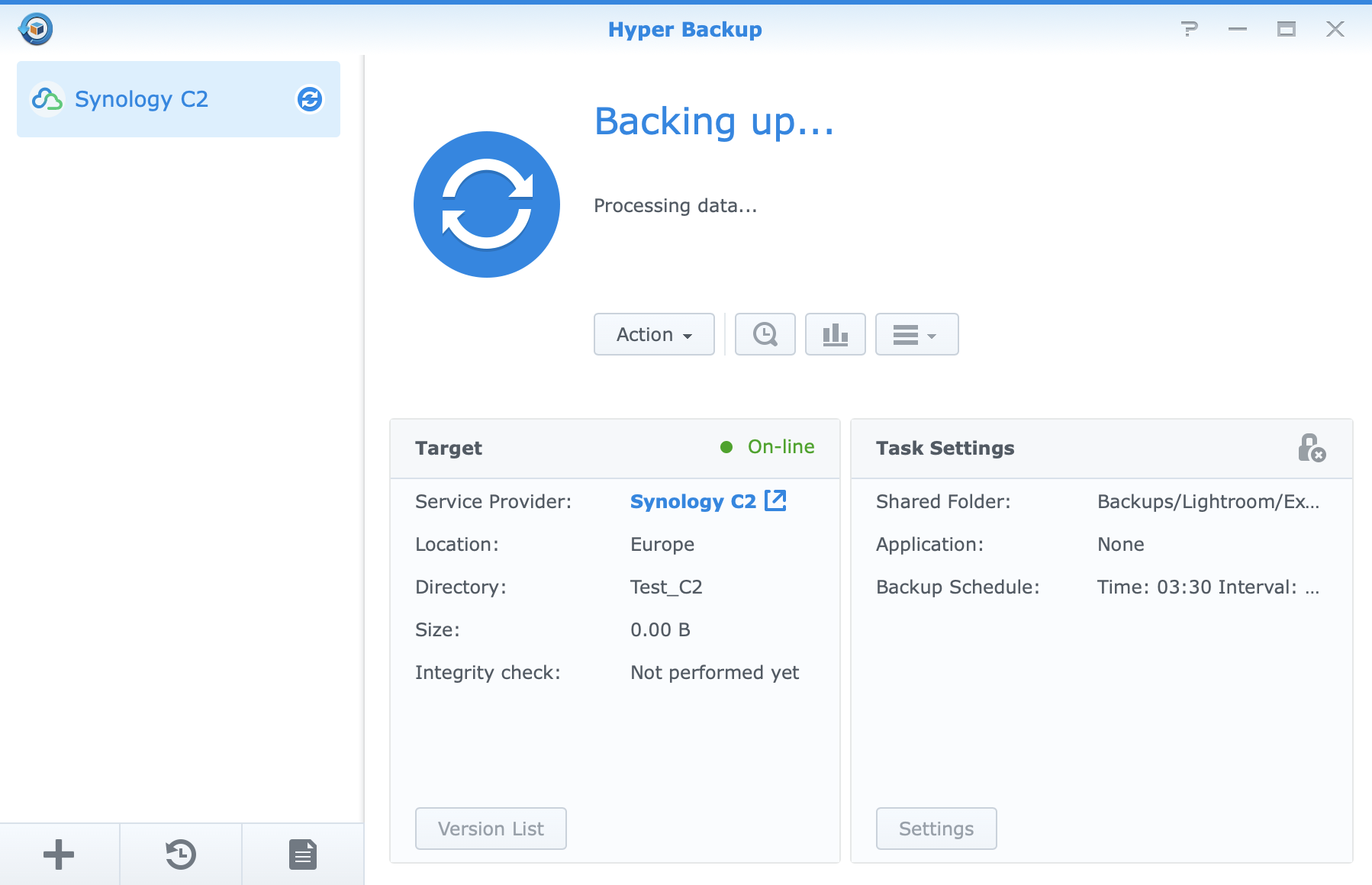
Task: Open the Synology C2 service provider link
Action: pos(693,501)
